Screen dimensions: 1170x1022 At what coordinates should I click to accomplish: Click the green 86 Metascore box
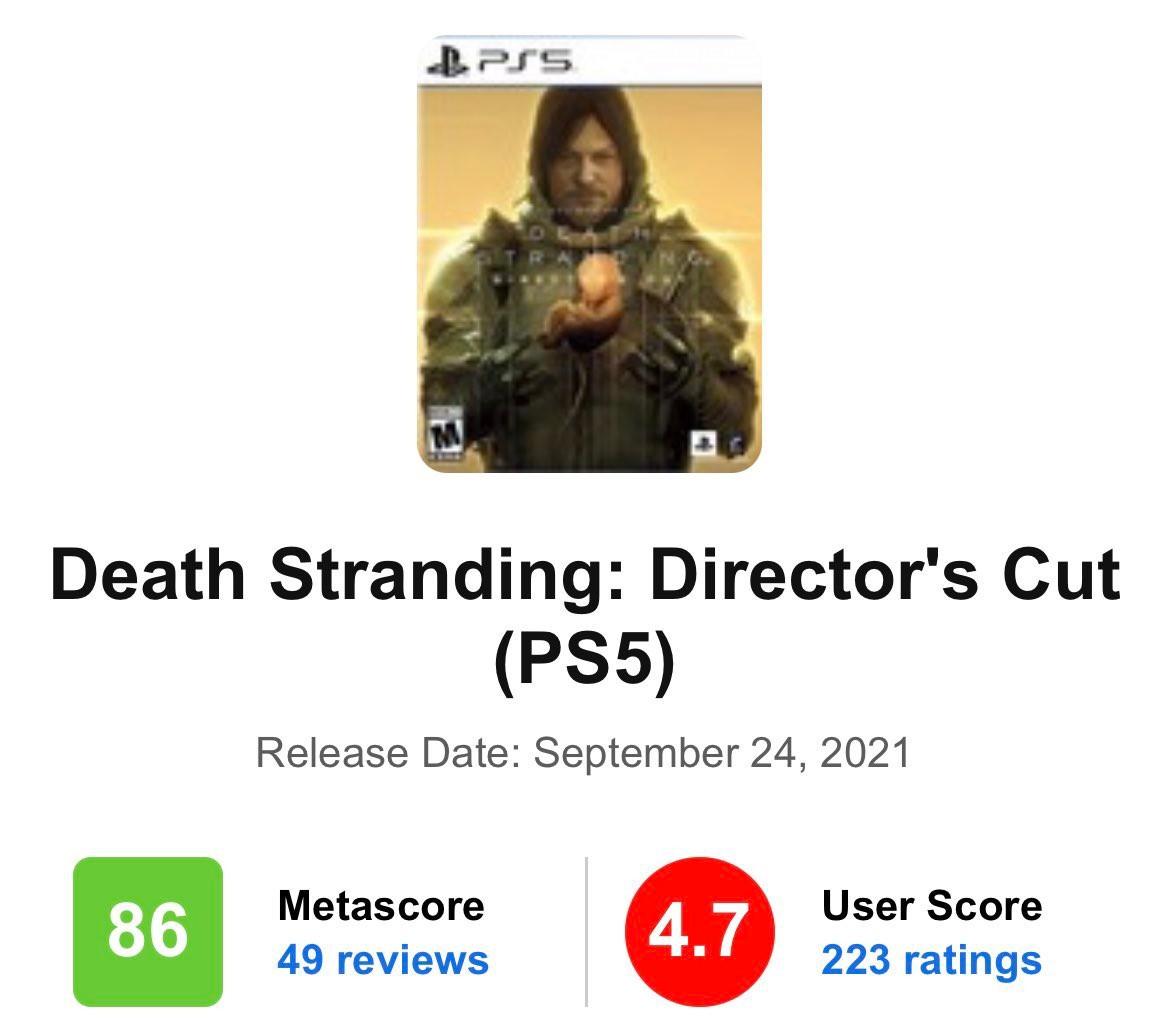[x=148, y=931]
